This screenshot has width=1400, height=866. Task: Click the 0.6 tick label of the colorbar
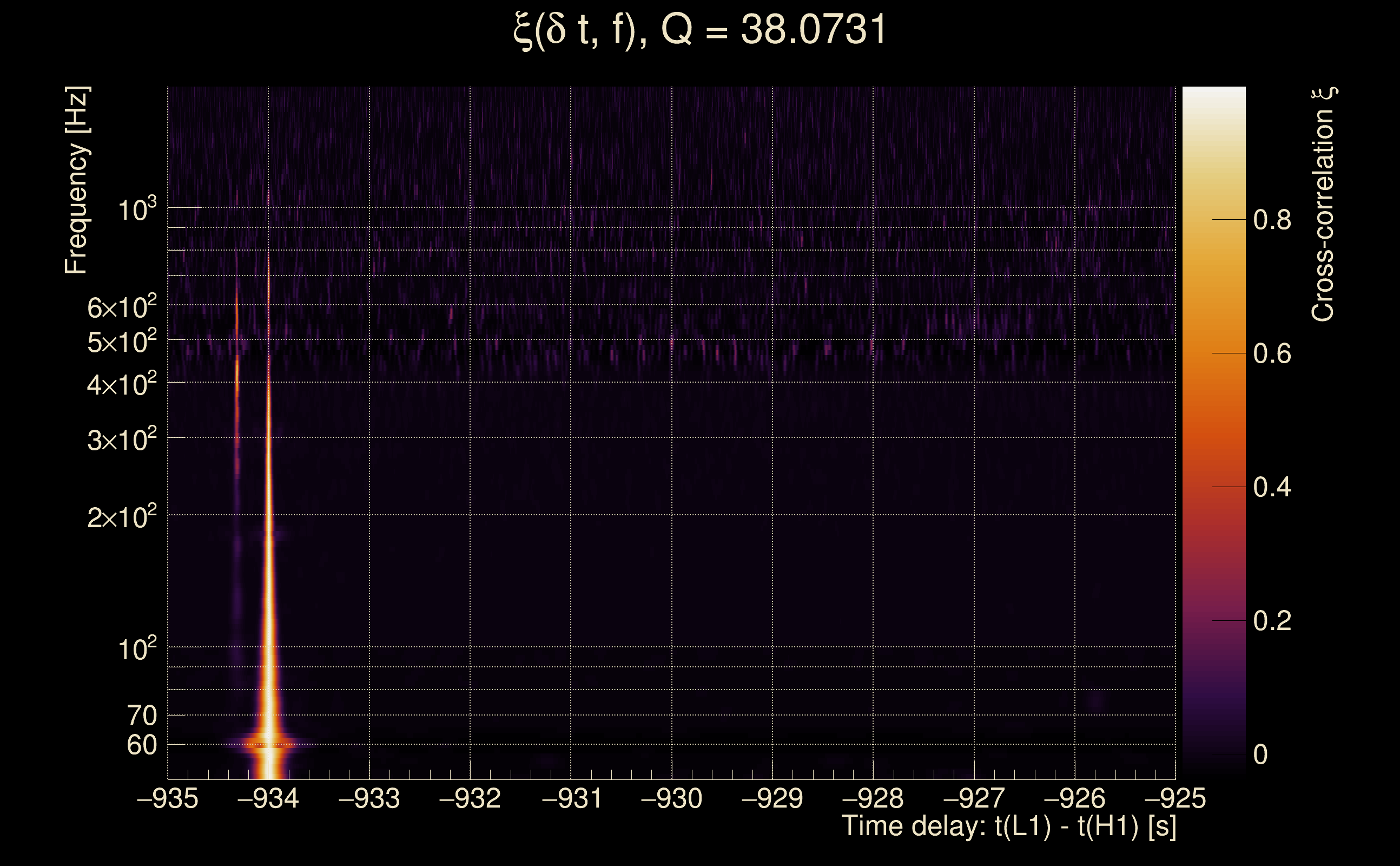[x=1272, y=354]
